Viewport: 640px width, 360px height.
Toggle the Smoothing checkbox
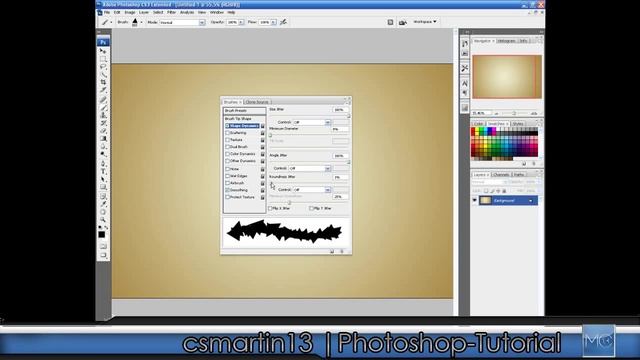(x=227, y=190)
